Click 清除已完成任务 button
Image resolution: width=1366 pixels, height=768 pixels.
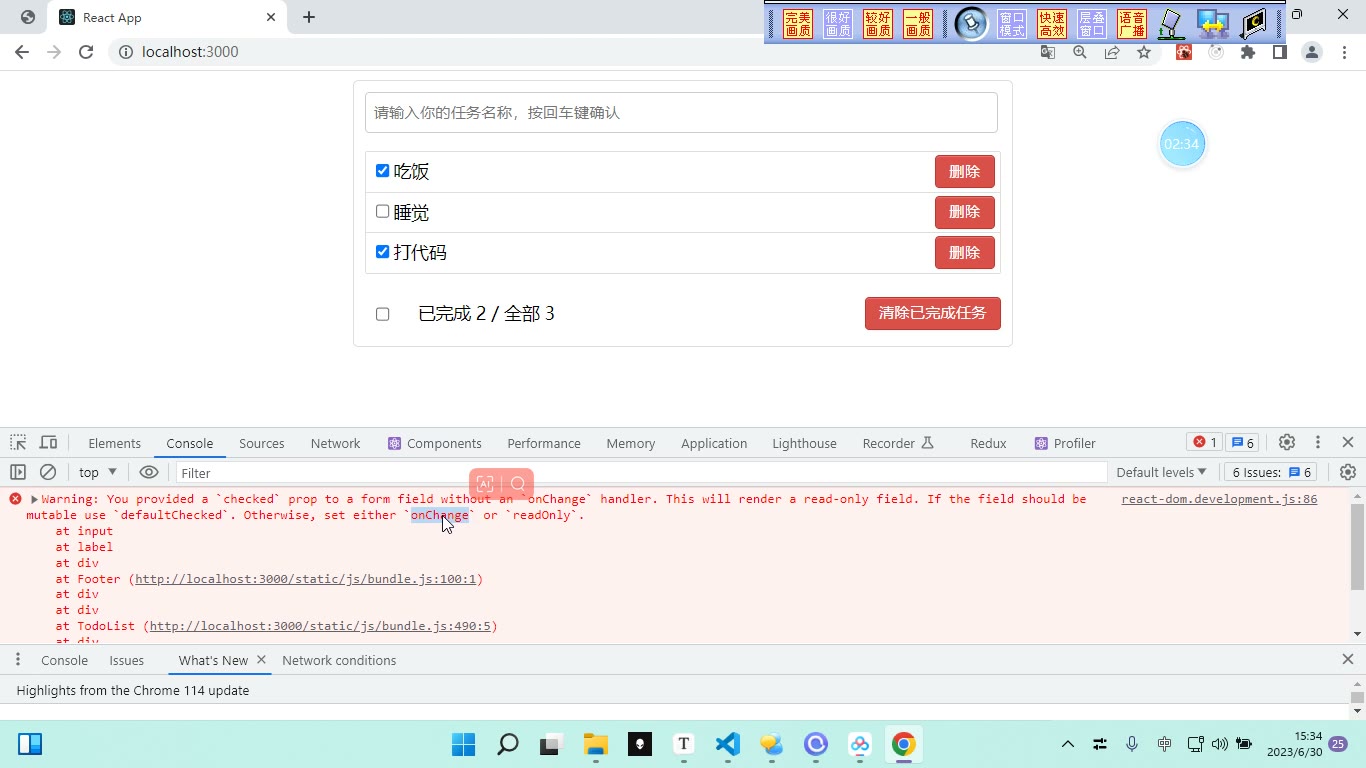click(x=933, y=313)
